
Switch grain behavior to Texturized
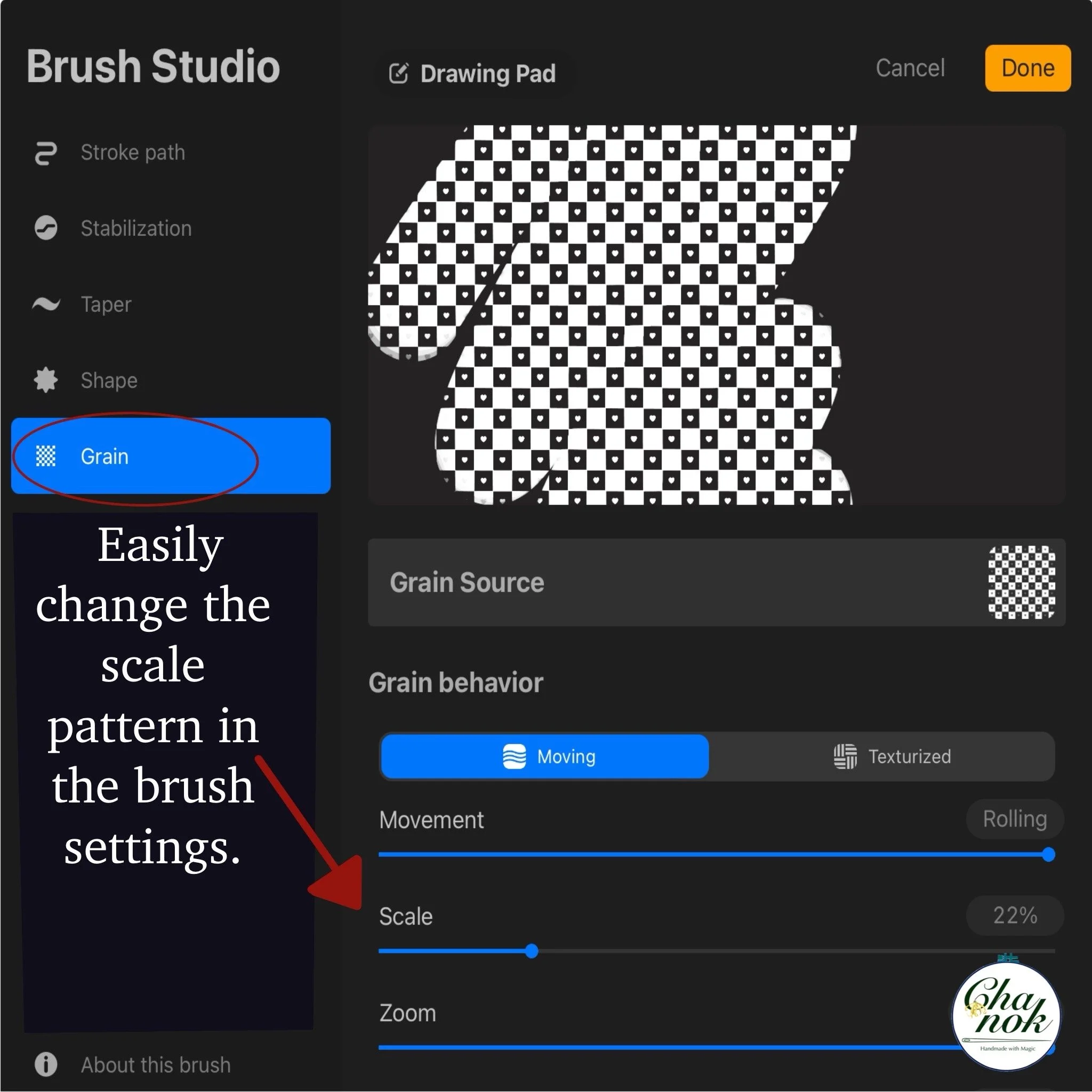pos(892,756)
